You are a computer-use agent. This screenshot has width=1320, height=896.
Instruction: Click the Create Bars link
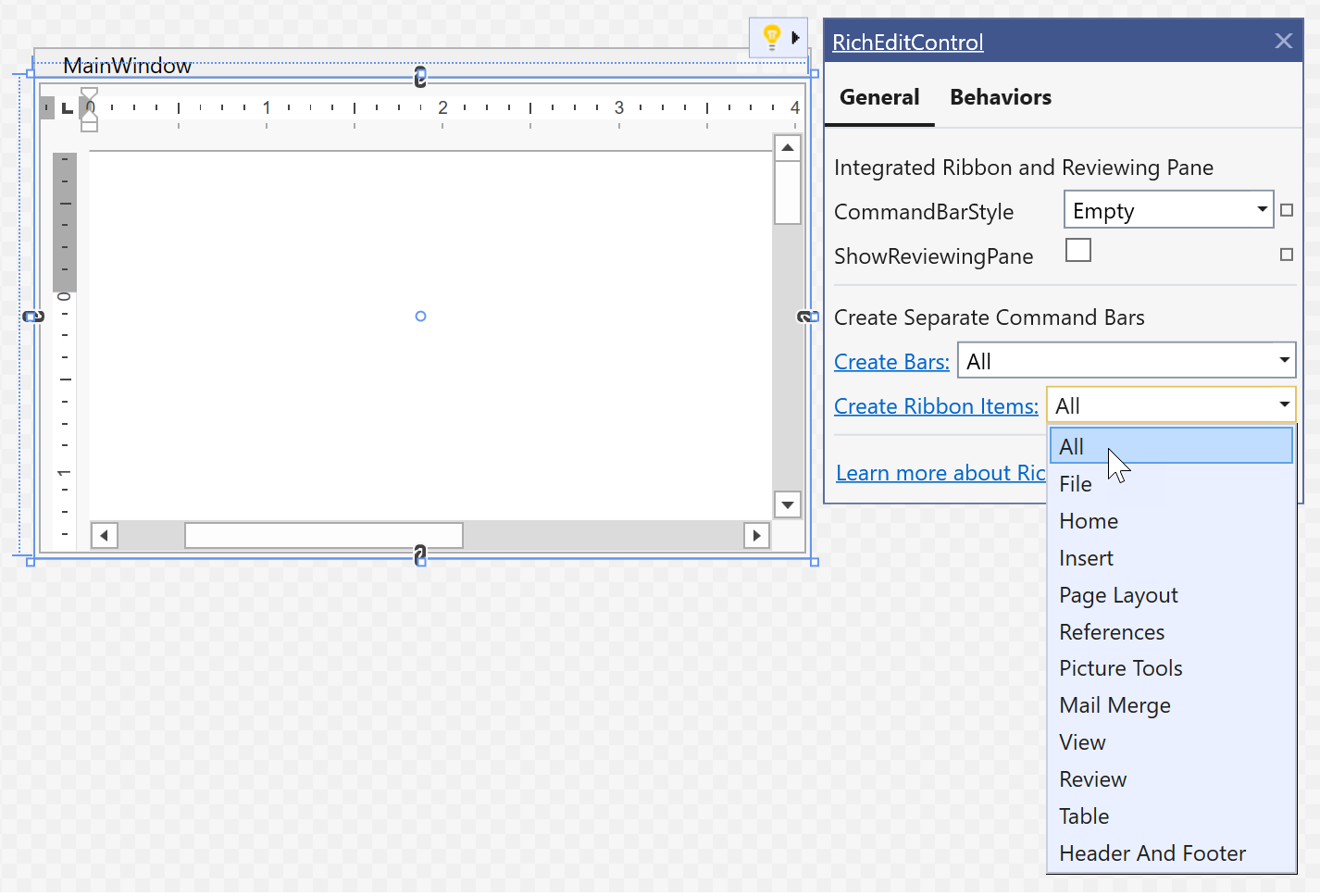pyautogui.click(x=891, y=362)
